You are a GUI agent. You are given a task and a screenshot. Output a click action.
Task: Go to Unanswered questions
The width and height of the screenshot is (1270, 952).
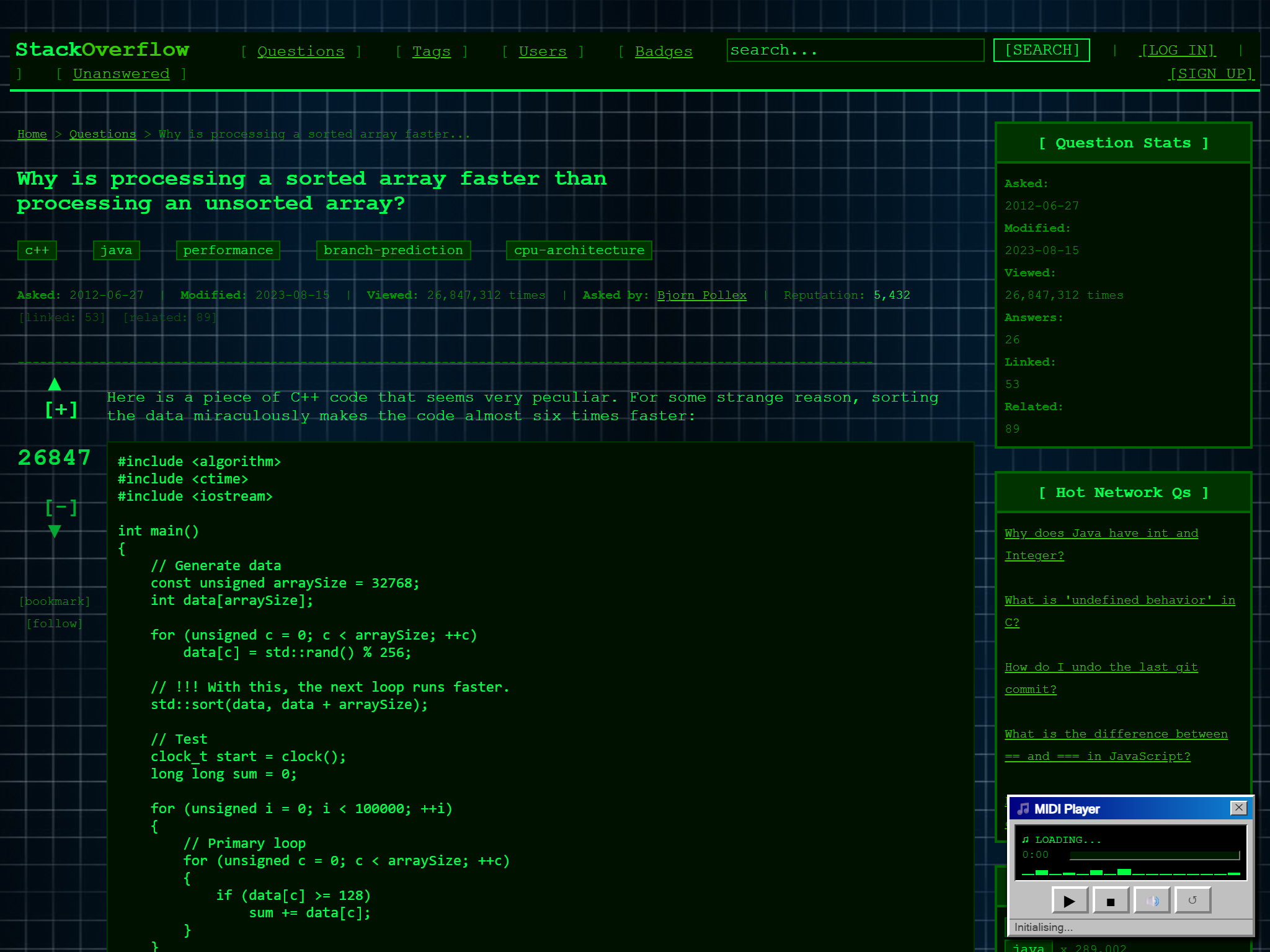coord(121,74)
